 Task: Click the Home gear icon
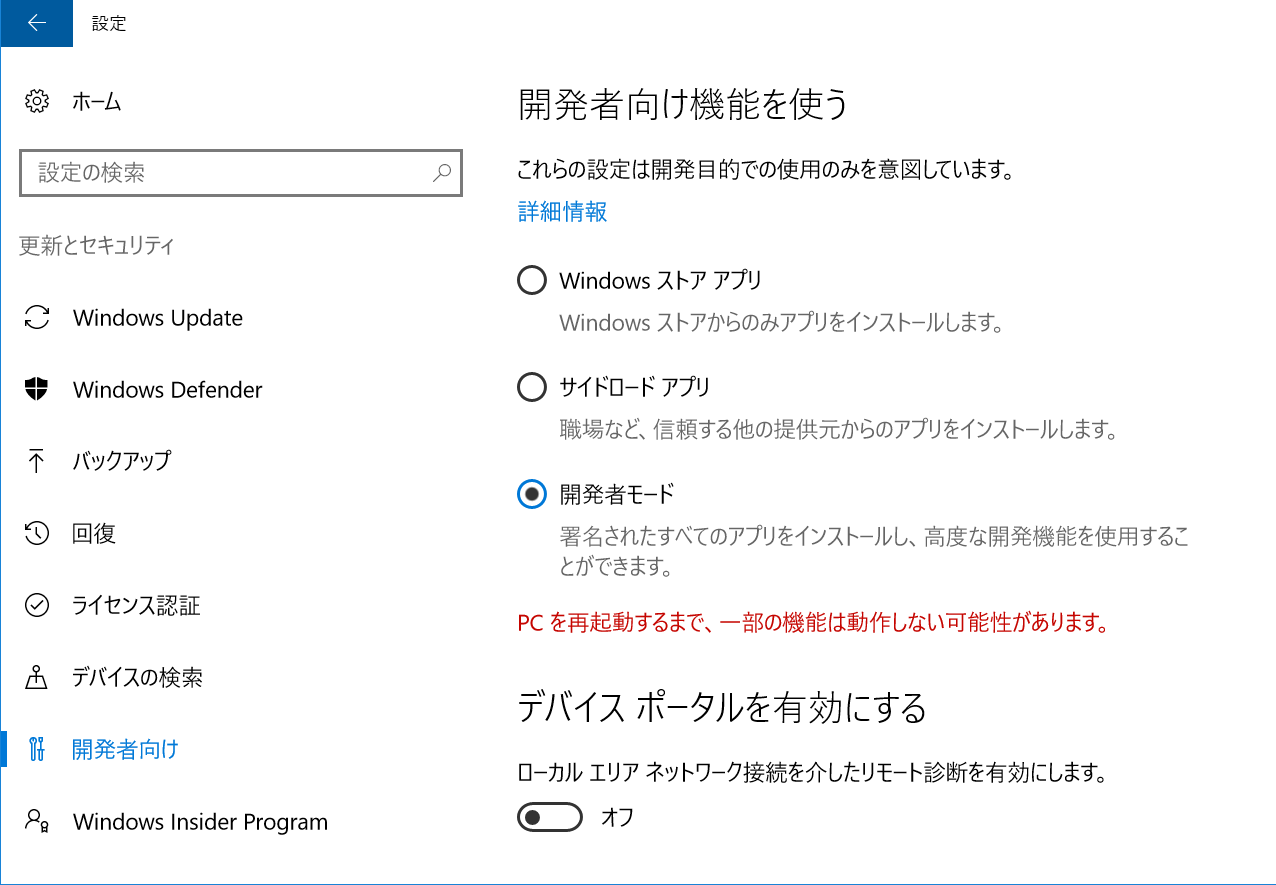(x=37, y=101)
